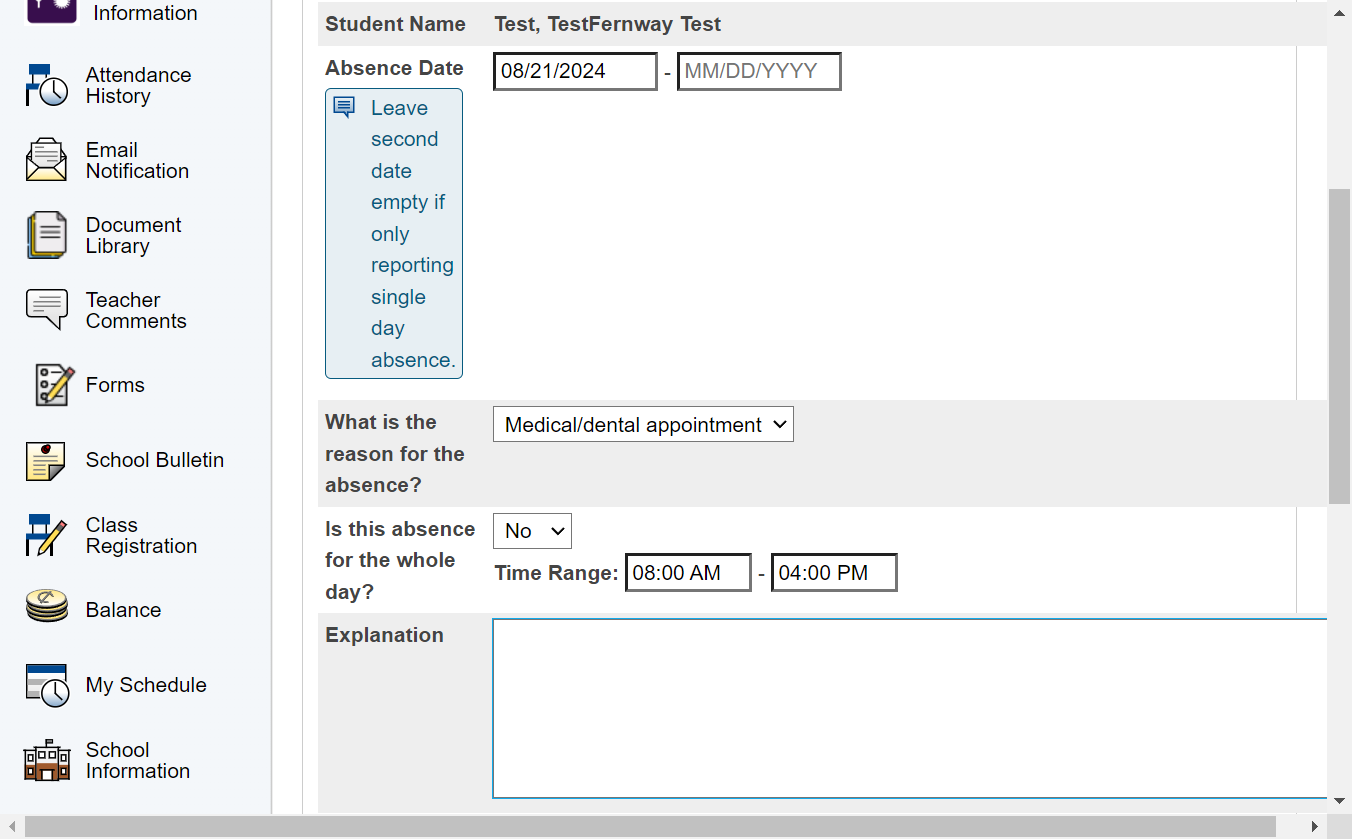Viewport: 1352px width, 839px height.
Task: Open the Balance page link
Action: [x=123, y=610]
